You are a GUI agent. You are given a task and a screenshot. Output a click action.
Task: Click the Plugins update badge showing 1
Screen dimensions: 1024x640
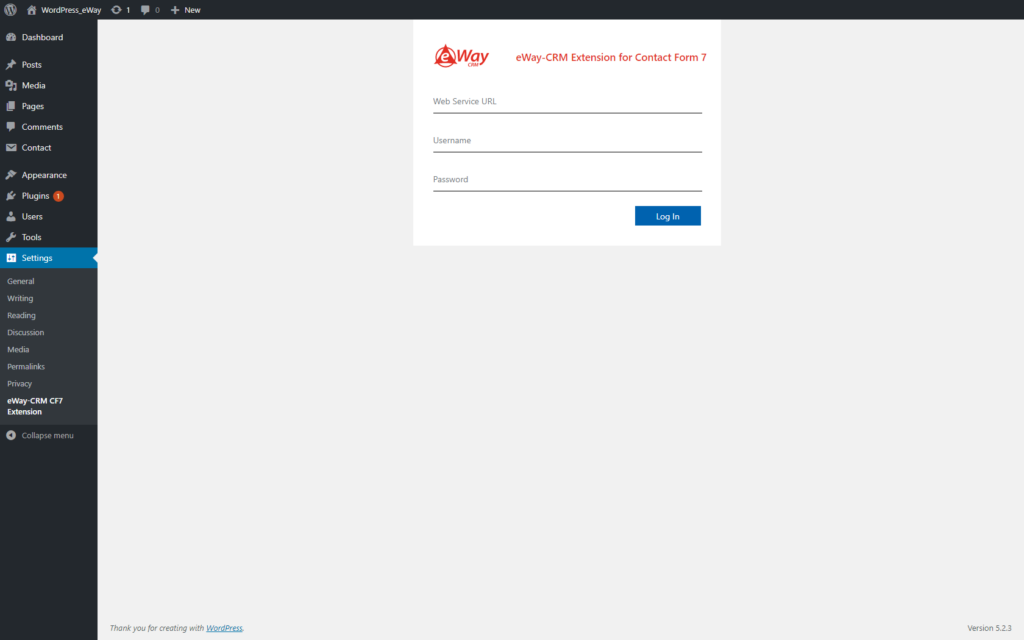tap(58, 196)
